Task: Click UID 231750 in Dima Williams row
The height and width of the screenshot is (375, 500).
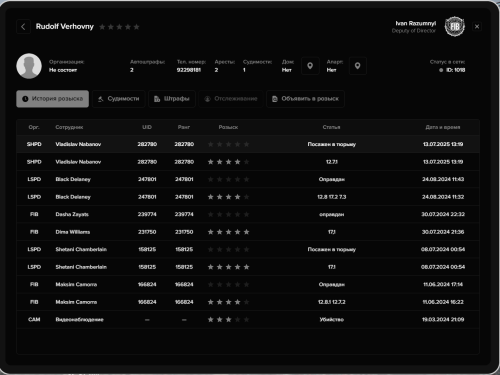Action: click(x=147, y=232)
